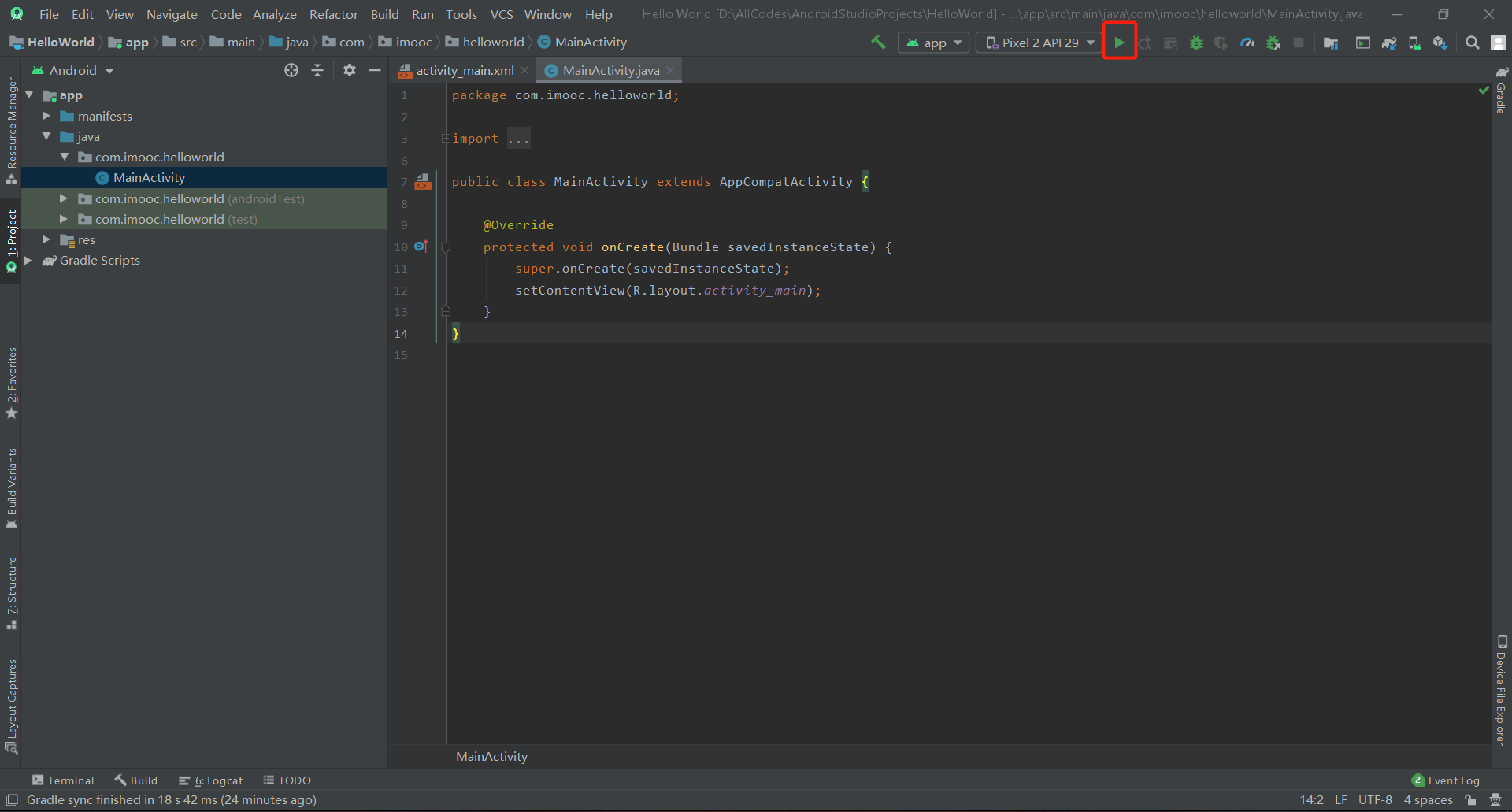Toggle the 2: Favorites tool window
Viewport: 1512px width, 812px height.
click(x=11, y=384)
